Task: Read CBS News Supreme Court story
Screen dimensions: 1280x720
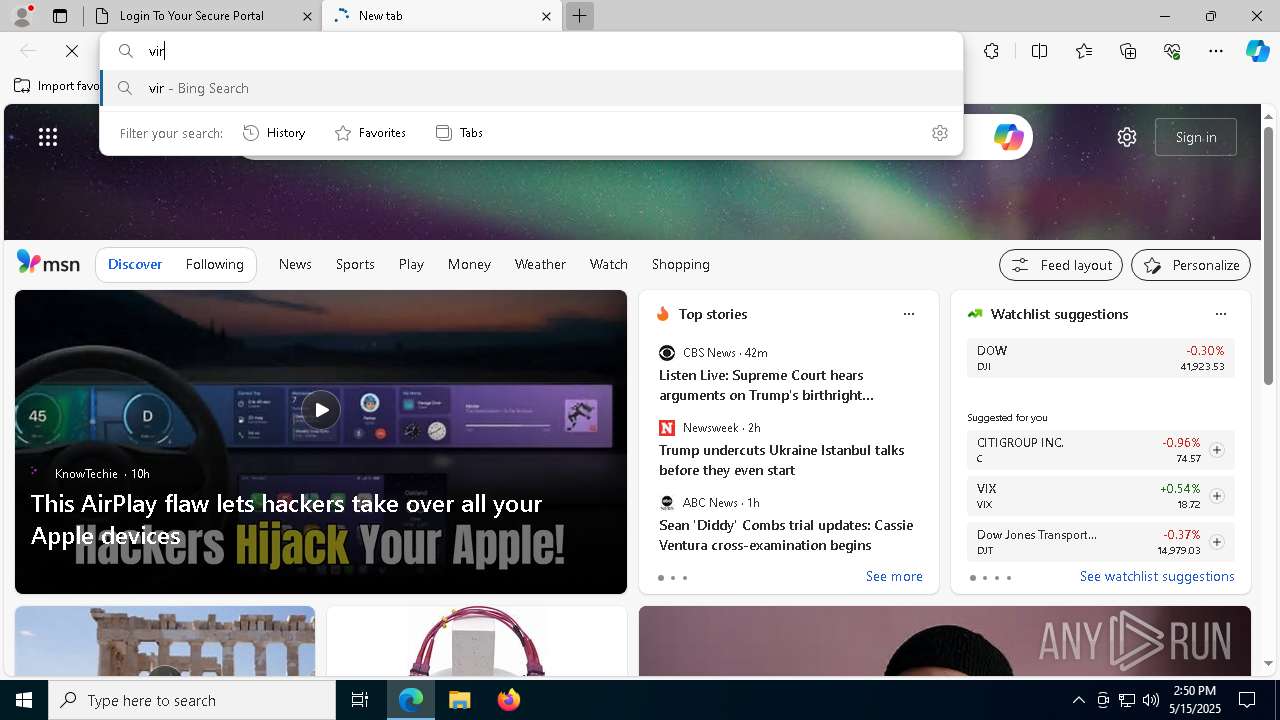Action: coord(766,385)
